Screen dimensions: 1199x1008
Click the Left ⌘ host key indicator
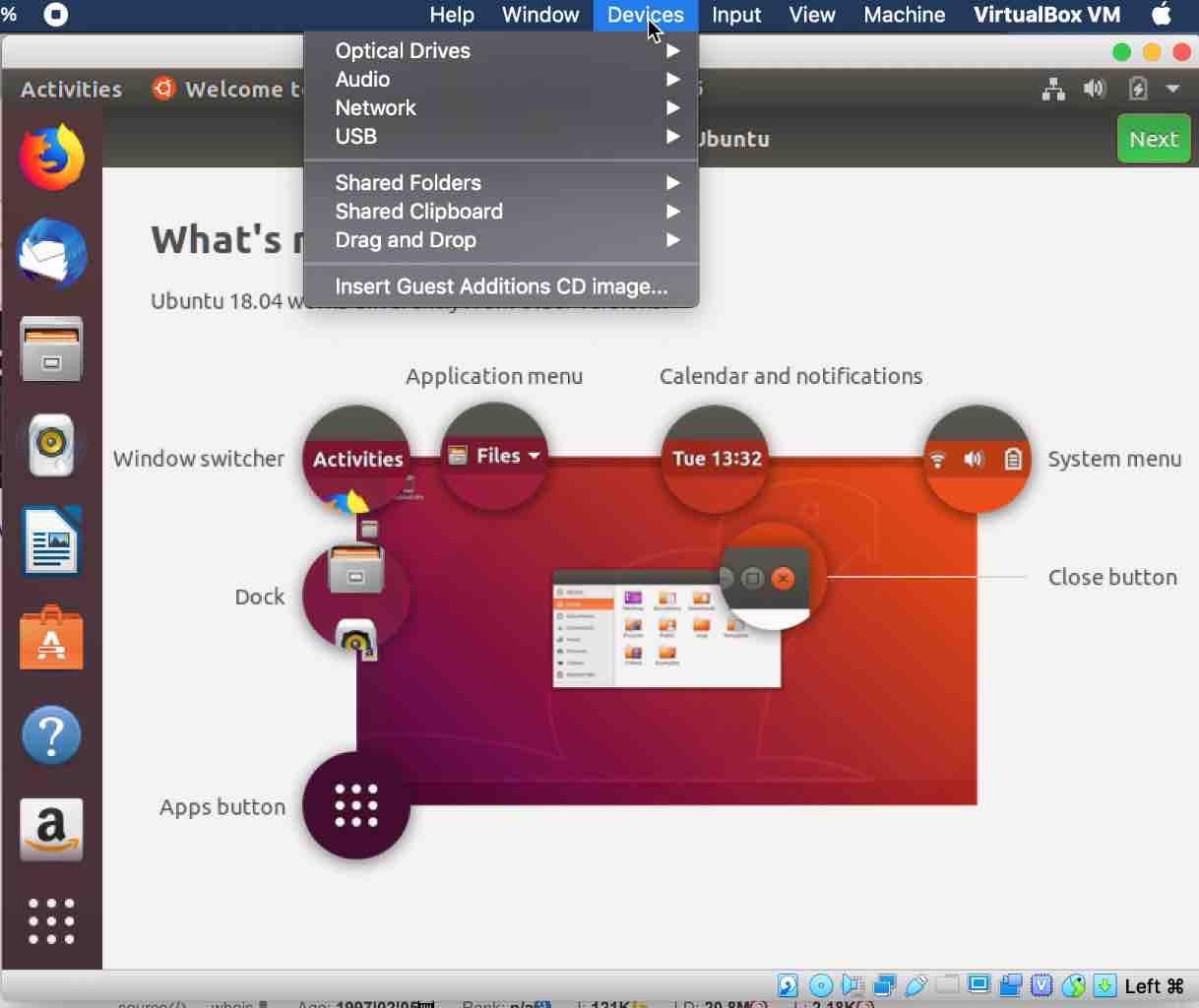click(1154, 985)
